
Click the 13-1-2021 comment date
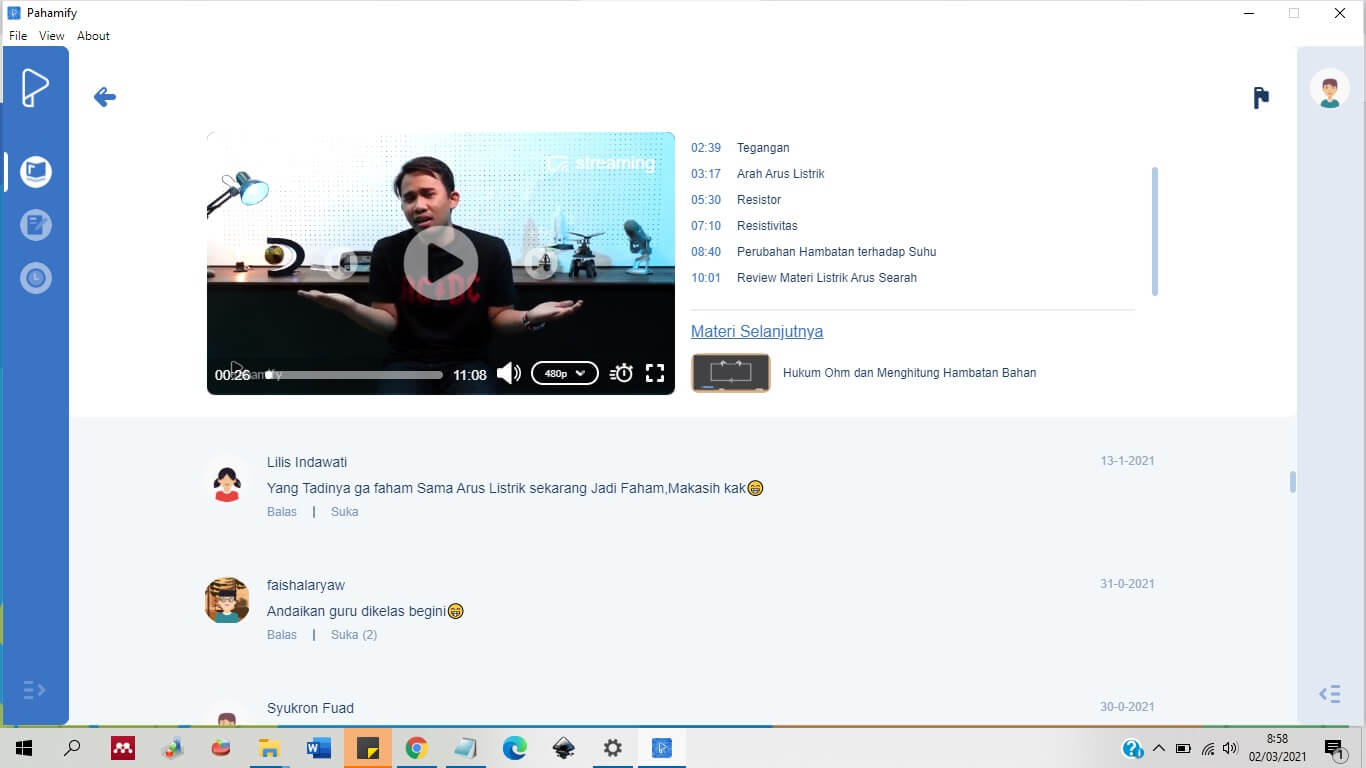coord(1127,461)
